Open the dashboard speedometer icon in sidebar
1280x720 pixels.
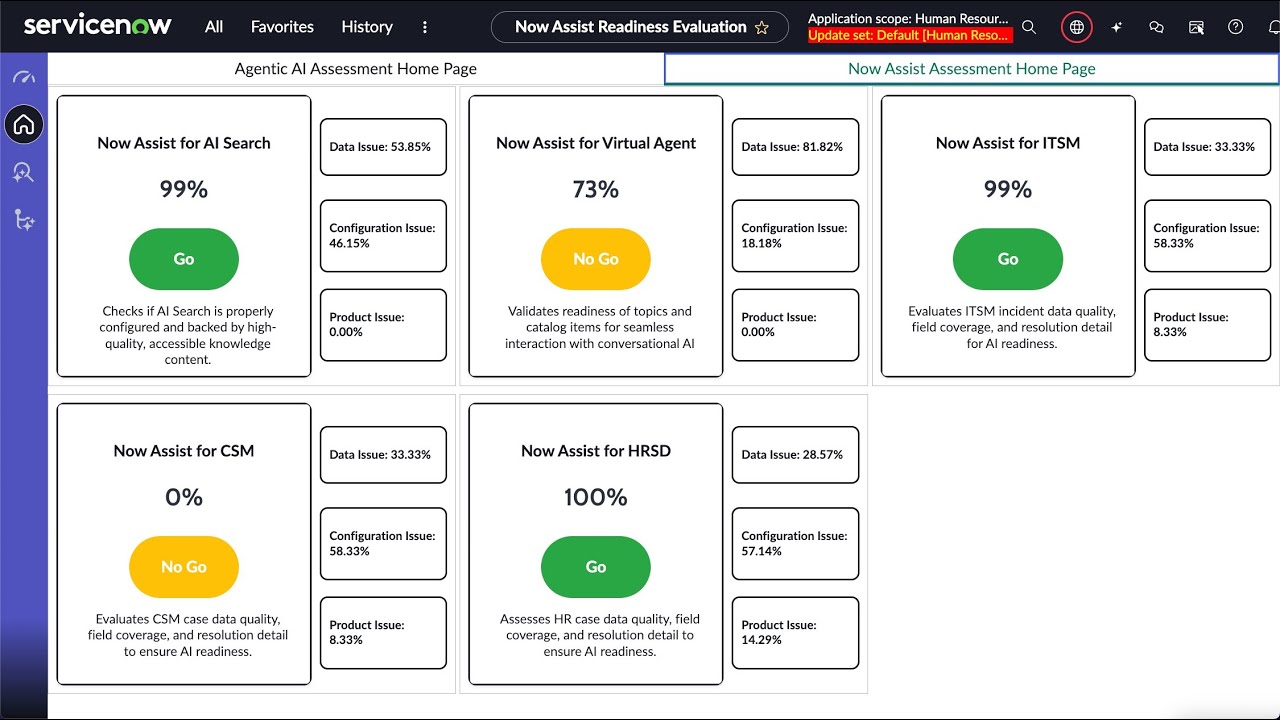click(x=24, y=75)
